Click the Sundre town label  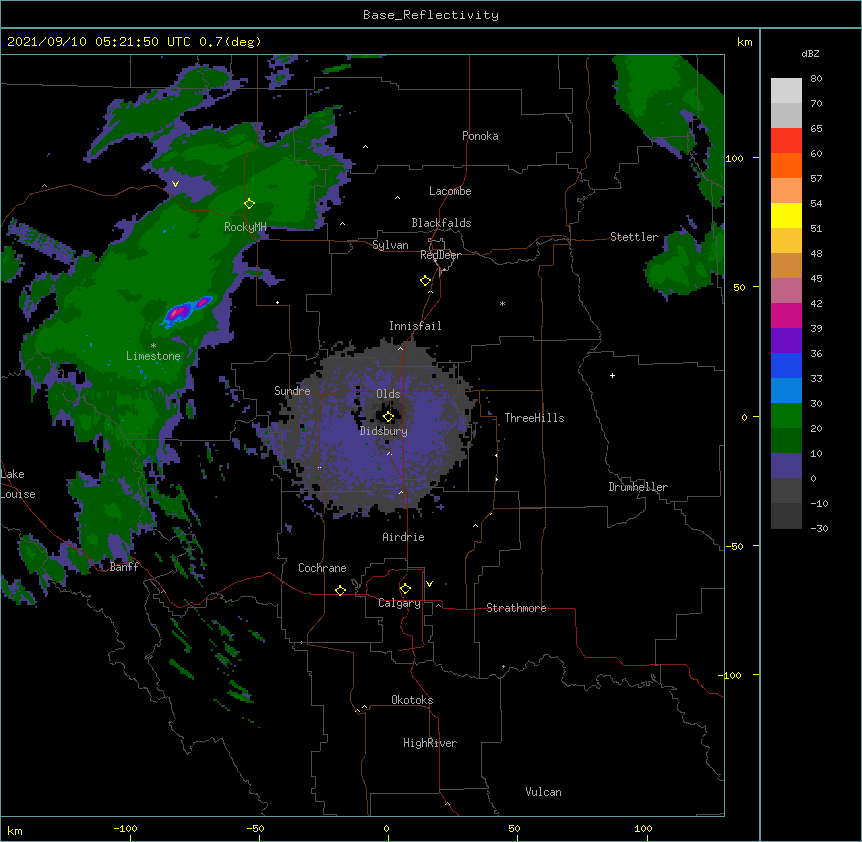click(292, 391)
